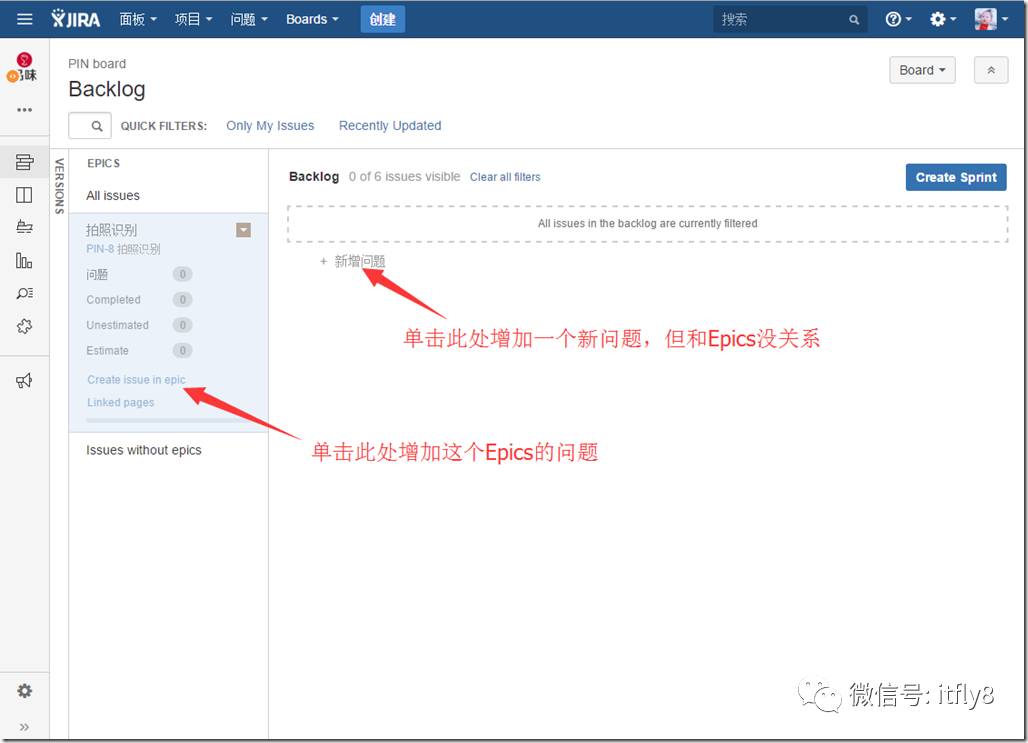Open project settings gear at sidebar bottom
The image size is (1028, 743).
click(24, 691)
